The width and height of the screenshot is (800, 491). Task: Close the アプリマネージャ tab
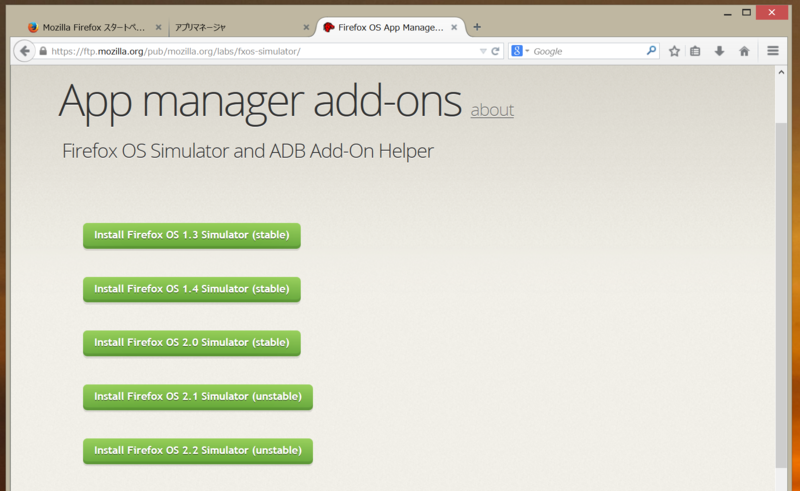point(306,27)
